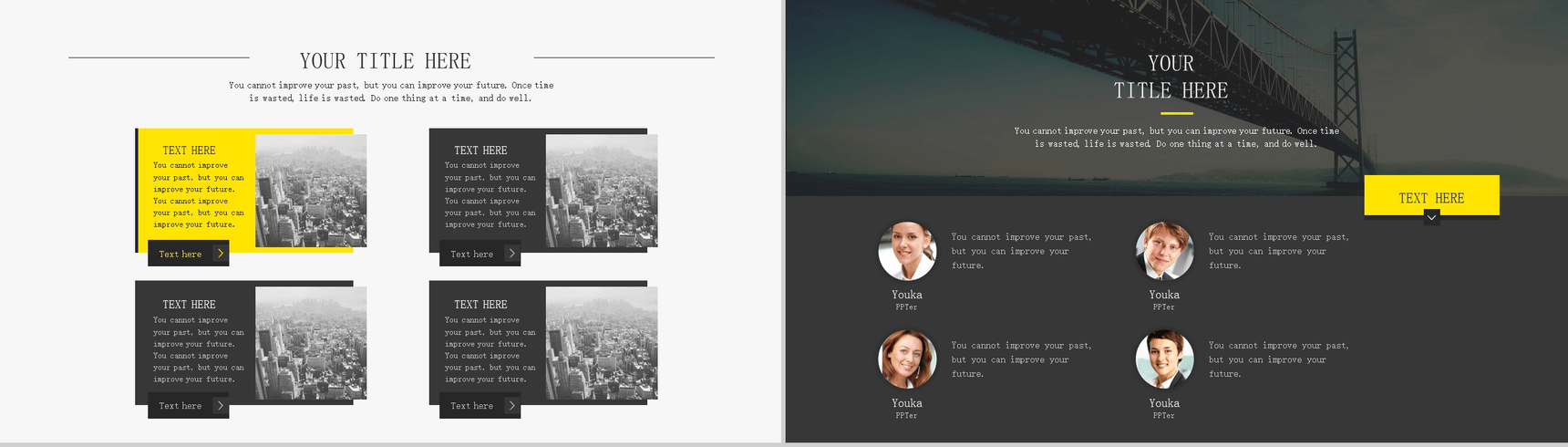The image size is (1568, 447).
Task: Click the 'Text here' button in yellow card
Action: pyautogui.click(x=188, y=254)
